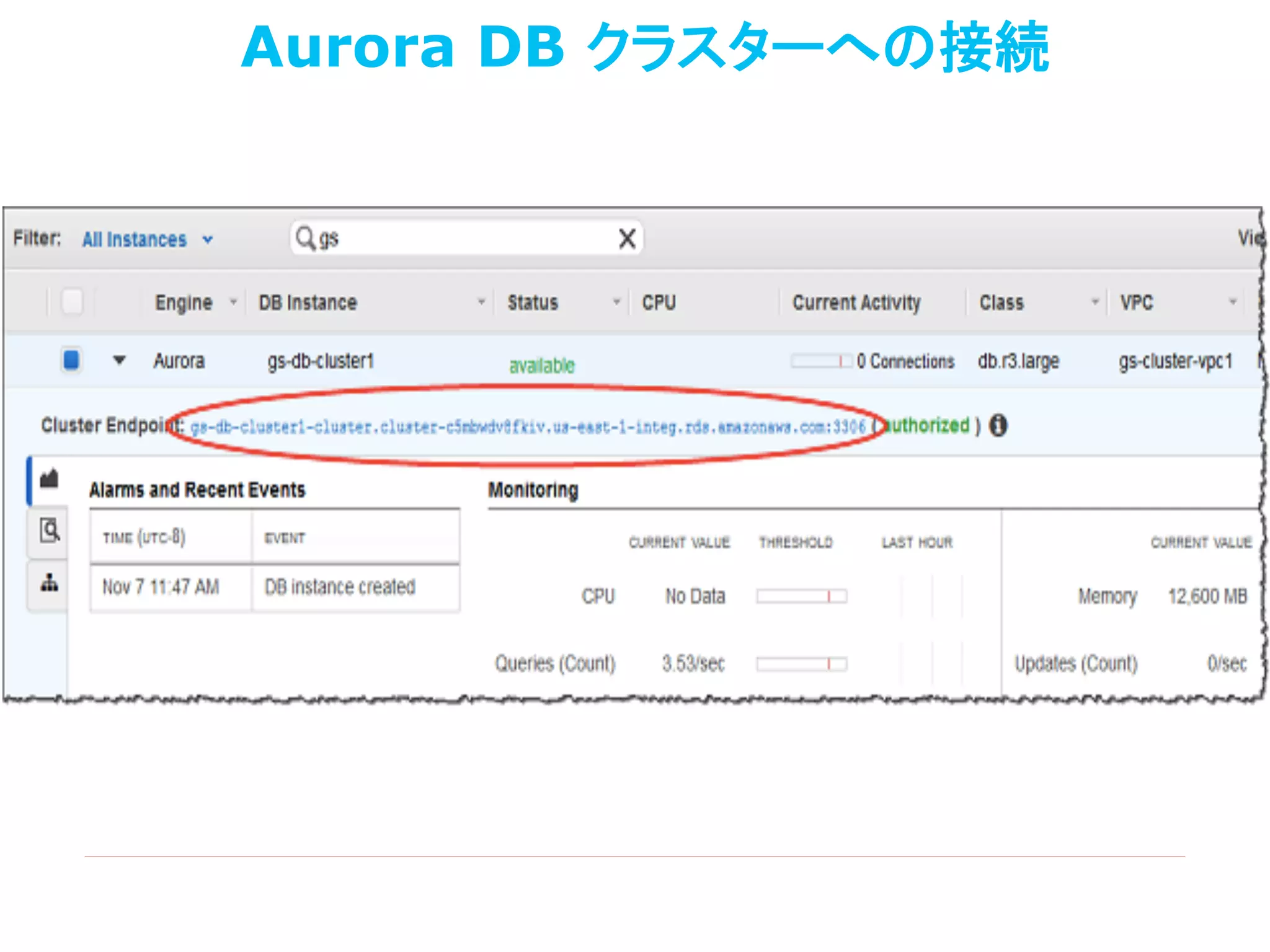1270x952 pixels.
Task: Click the No Data CPU value
Action: 695,596
